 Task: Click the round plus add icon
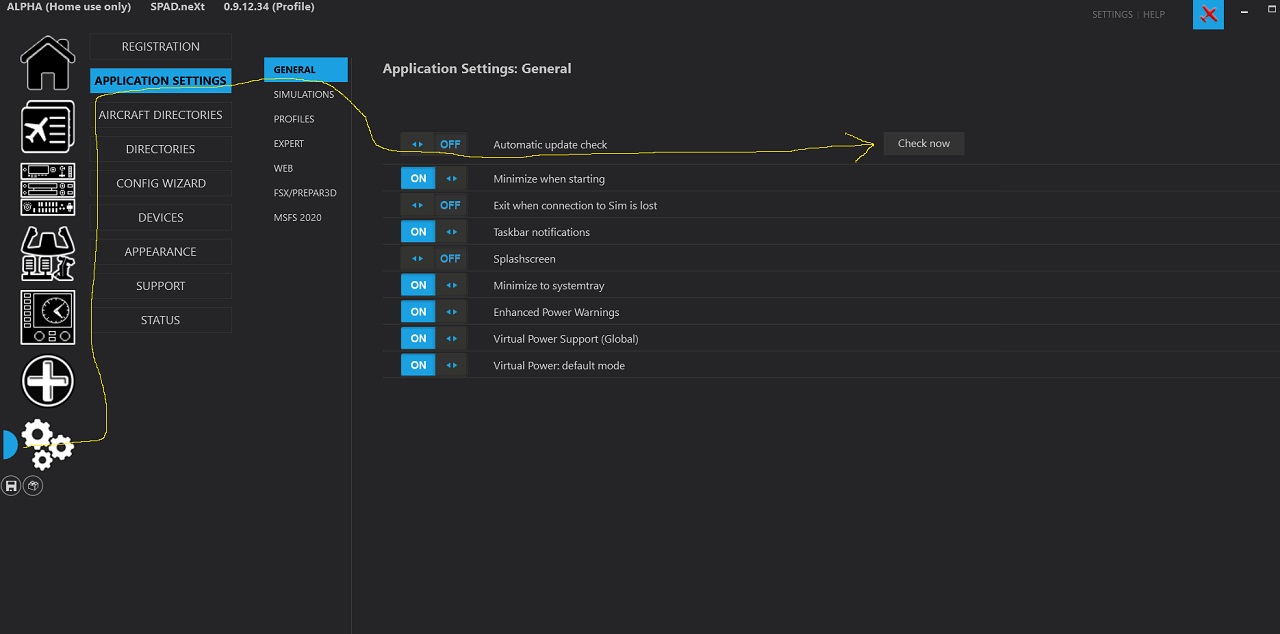[x=48, y=381]
